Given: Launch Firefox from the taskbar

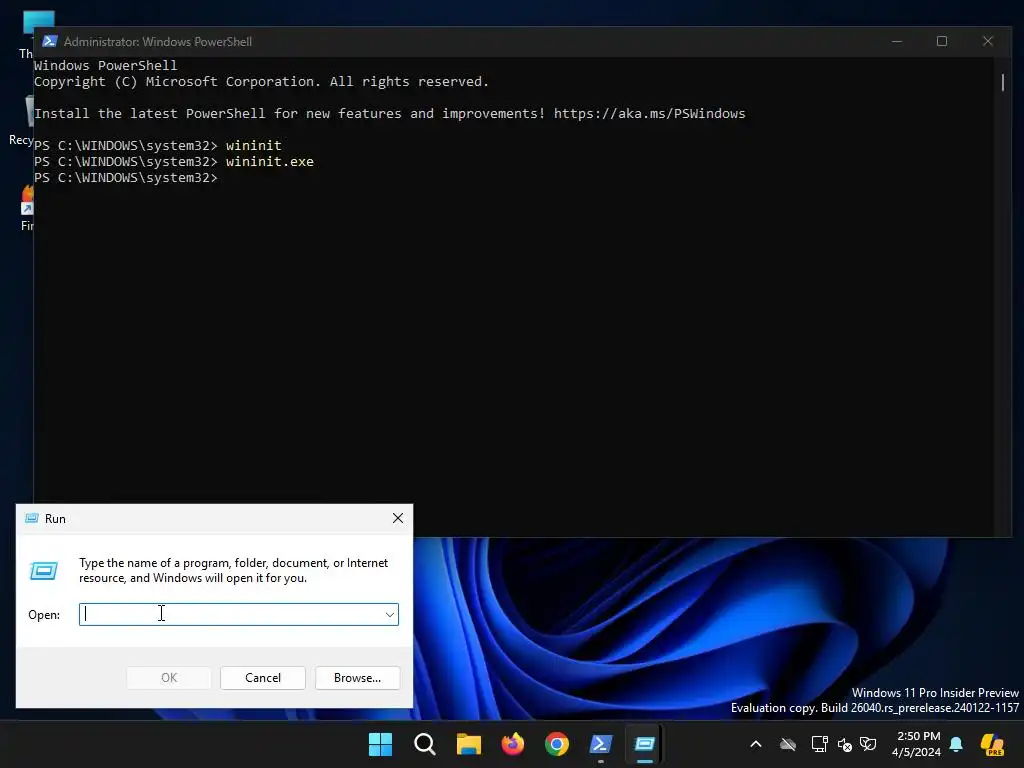Looking at the screenshot, I should click(x=513, y=744).
